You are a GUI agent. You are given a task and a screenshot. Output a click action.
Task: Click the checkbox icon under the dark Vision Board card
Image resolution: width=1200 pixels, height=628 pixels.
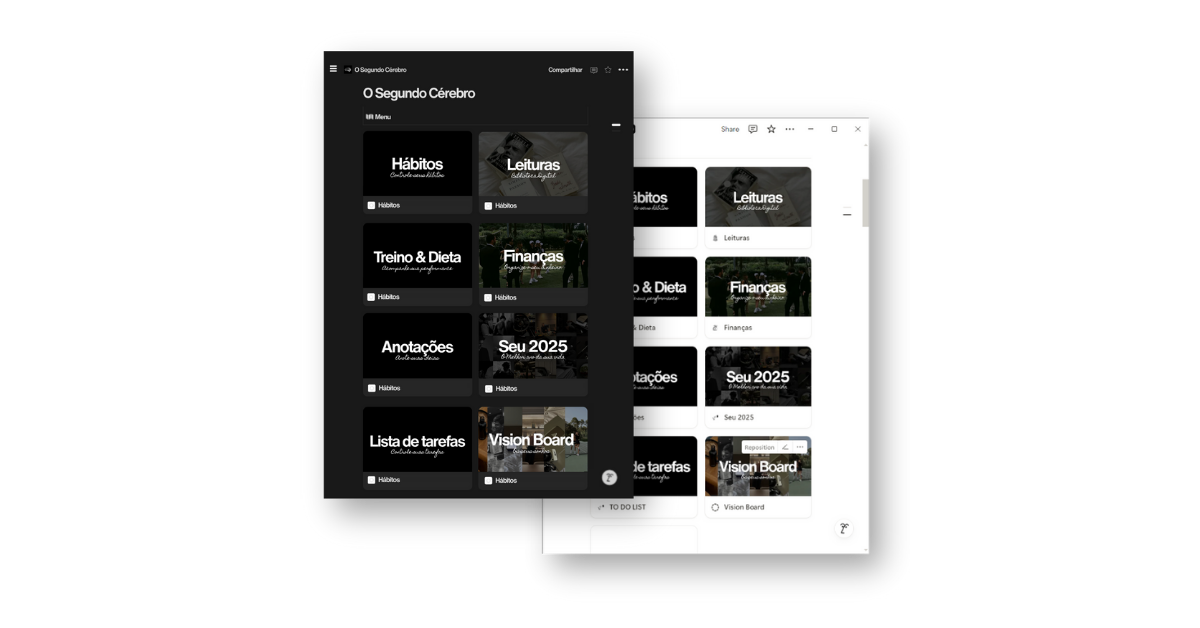point(488,481)
